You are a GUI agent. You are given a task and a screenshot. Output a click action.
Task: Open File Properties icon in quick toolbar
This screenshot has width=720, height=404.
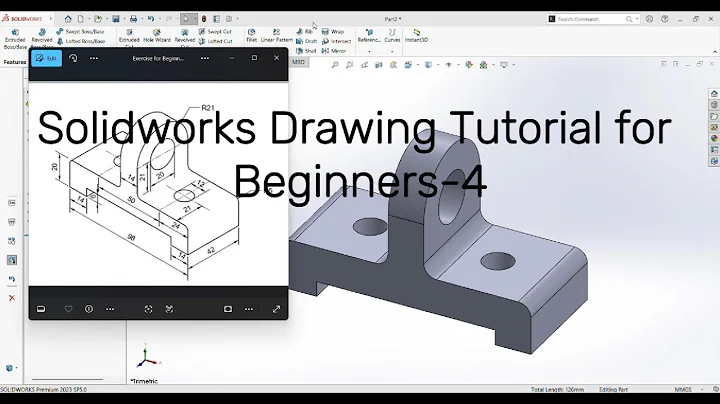[x=216, y=19]
